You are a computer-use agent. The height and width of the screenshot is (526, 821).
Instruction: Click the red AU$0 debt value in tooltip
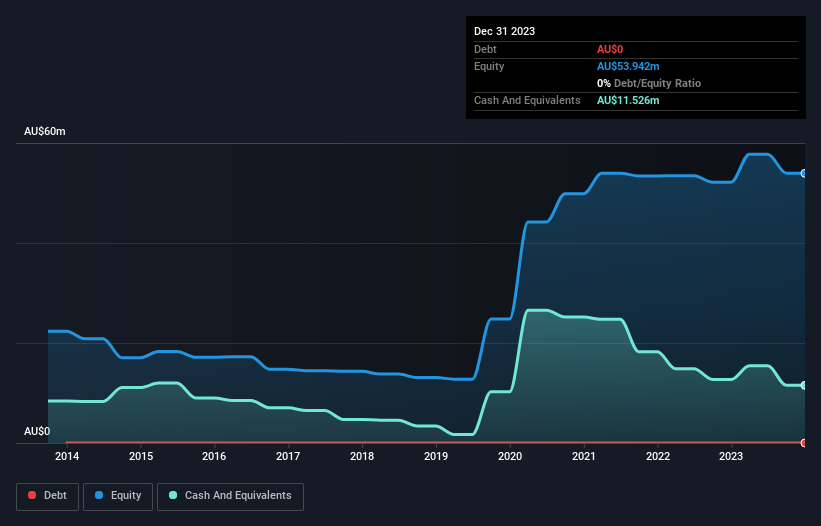click(610, 49)
